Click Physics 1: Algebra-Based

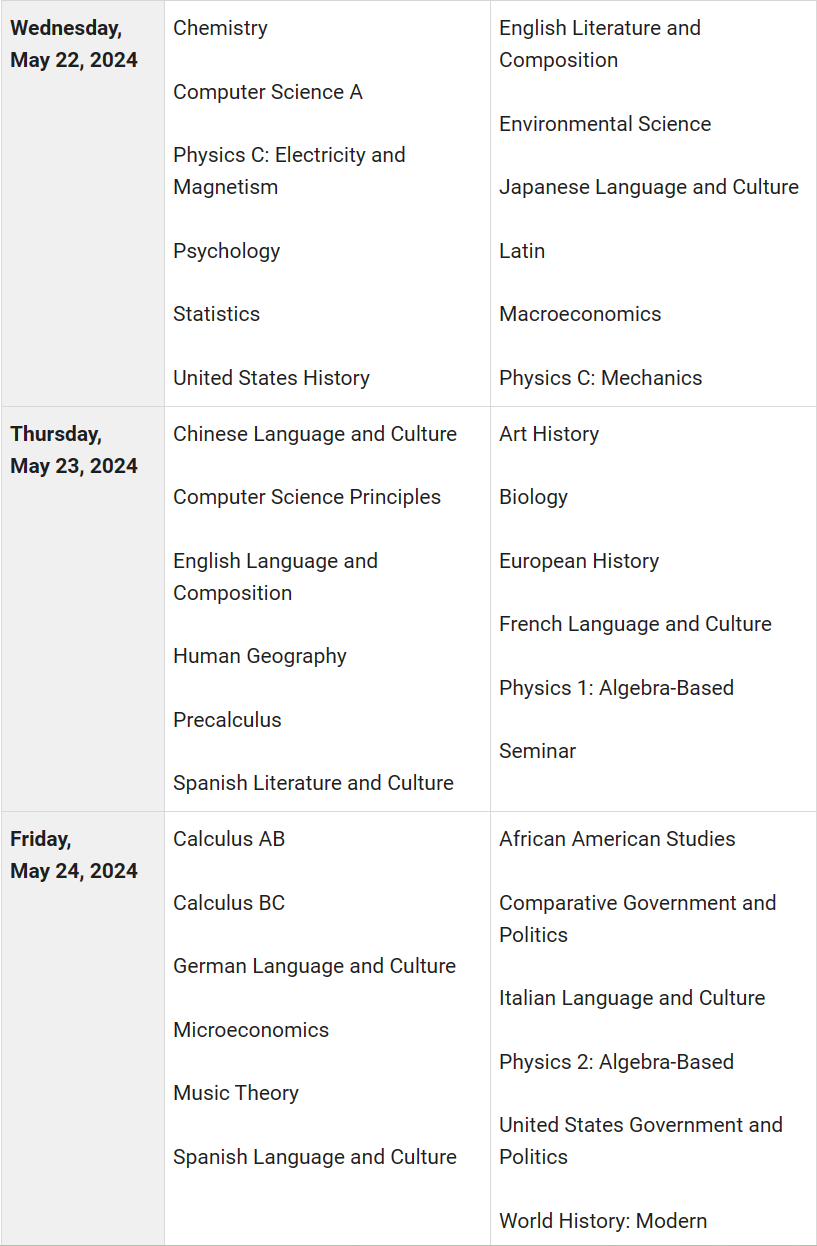[x=616, y=688]
